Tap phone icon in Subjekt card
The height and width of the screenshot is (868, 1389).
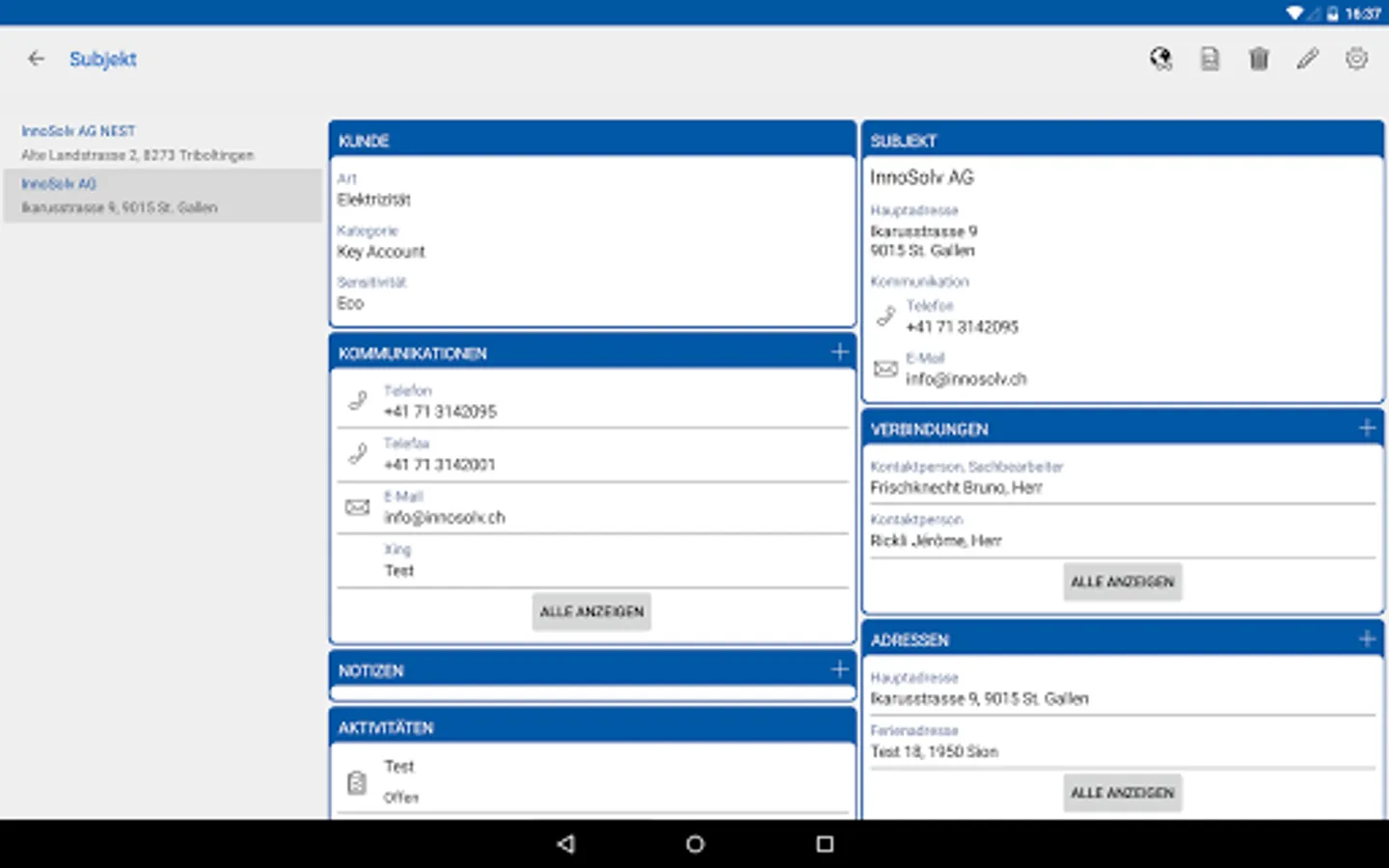coord(885,316)
